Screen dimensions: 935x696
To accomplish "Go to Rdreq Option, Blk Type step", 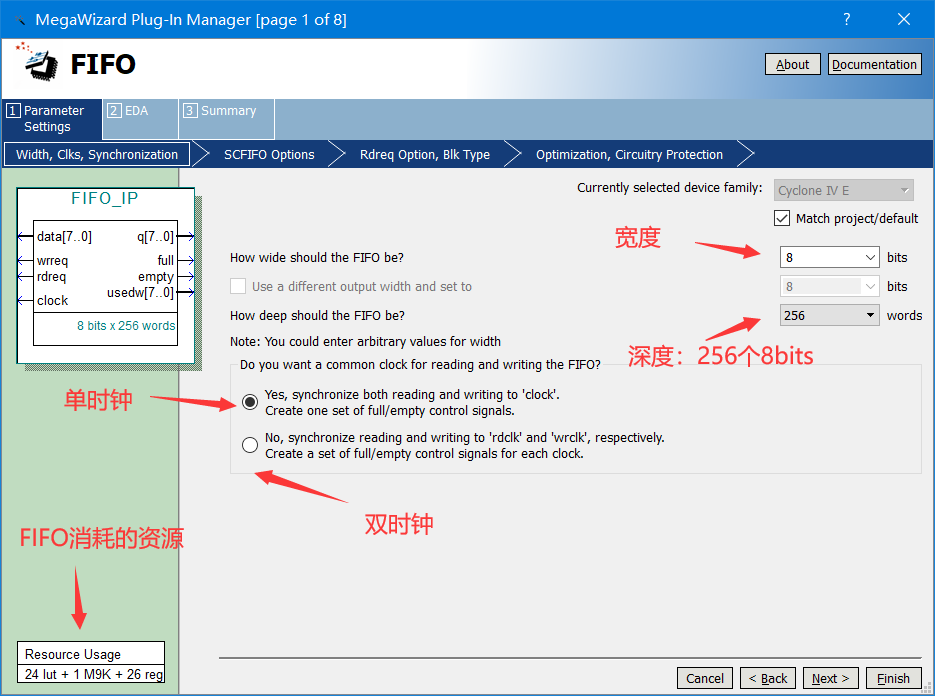I will tap(425, 154).
